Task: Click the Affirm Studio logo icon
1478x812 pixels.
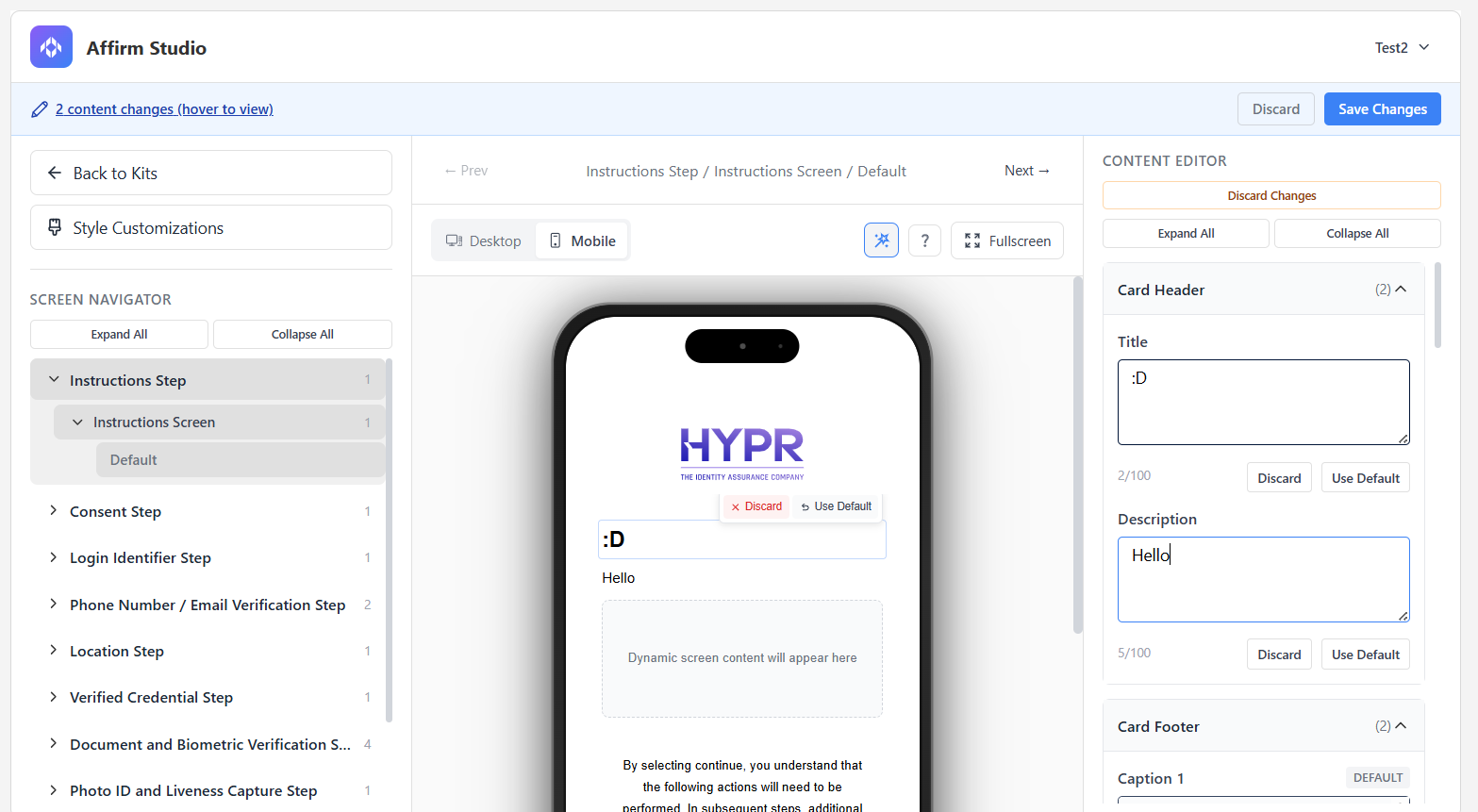Action: click(x=51, y=47)
